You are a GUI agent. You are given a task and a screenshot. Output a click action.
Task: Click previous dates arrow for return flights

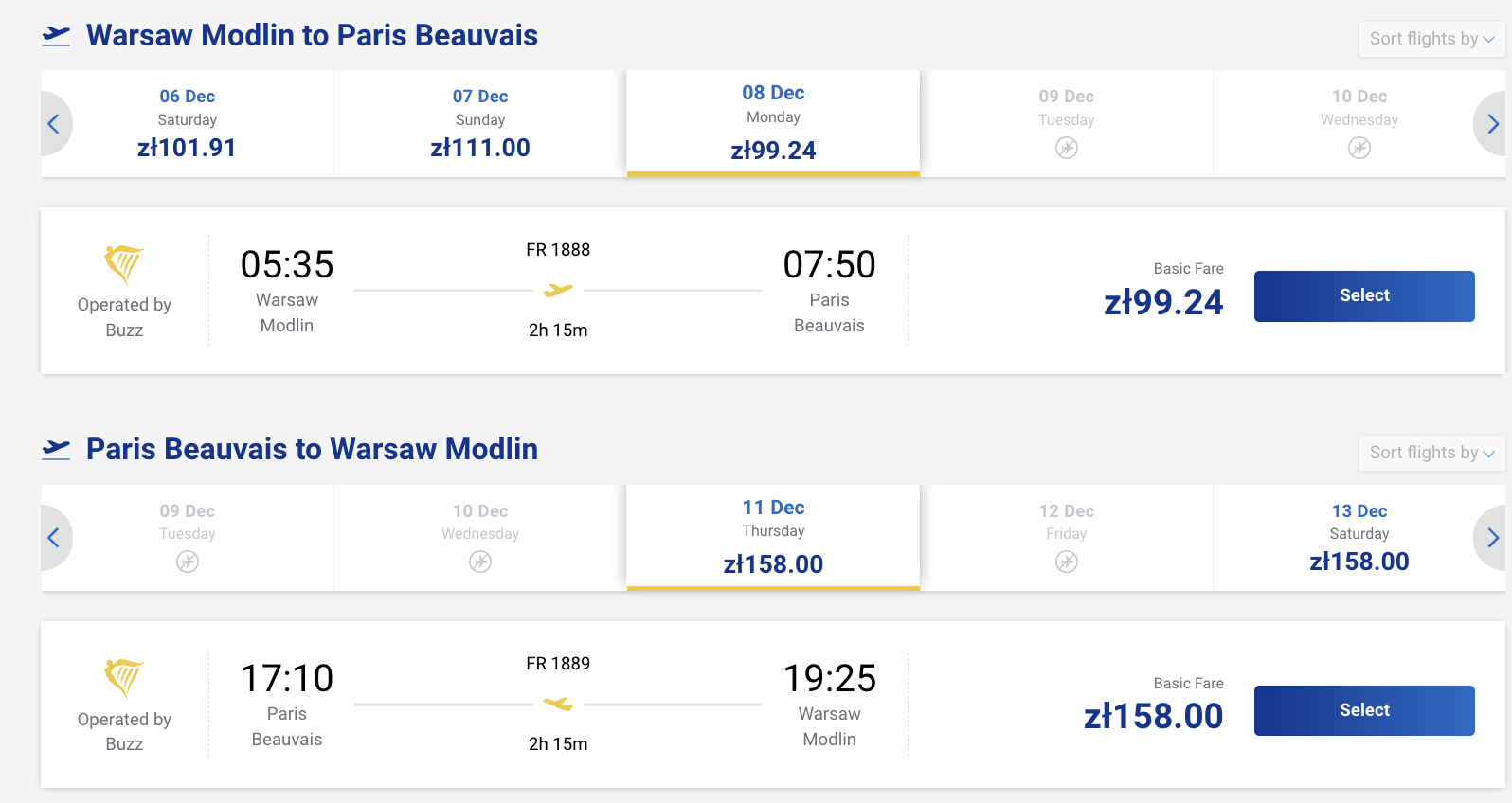tap(54, 538)
